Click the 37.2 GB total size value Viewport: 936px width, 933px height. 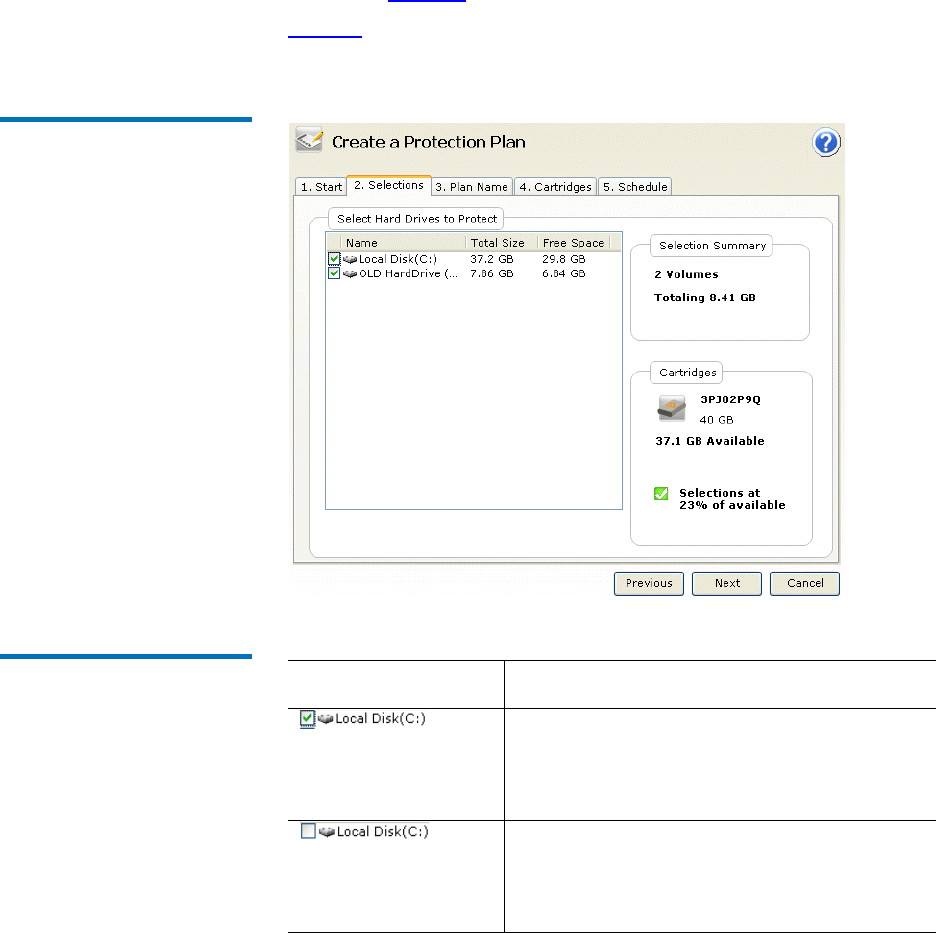(x=491, y=259)
